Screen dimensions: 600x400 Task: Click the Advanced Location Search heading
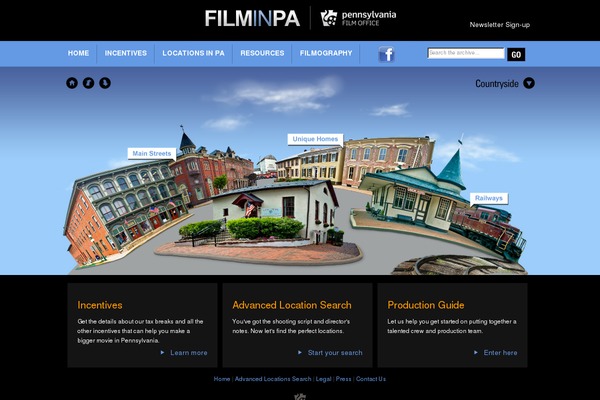pyautogui.click(x=292, y=305)
